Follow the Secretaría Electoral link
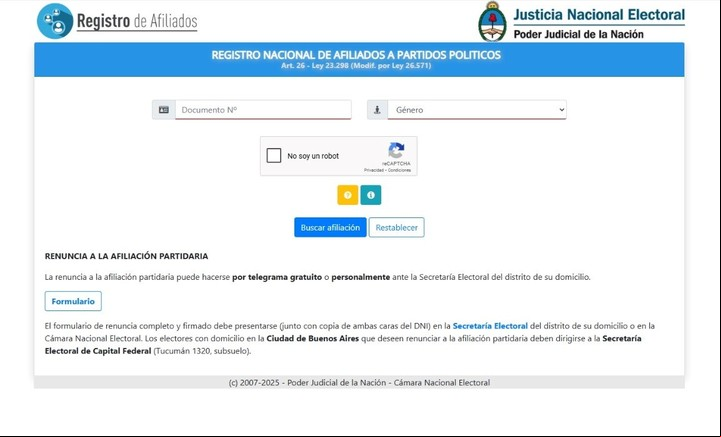Screen dimensions: 721x437 coord(490,326)
